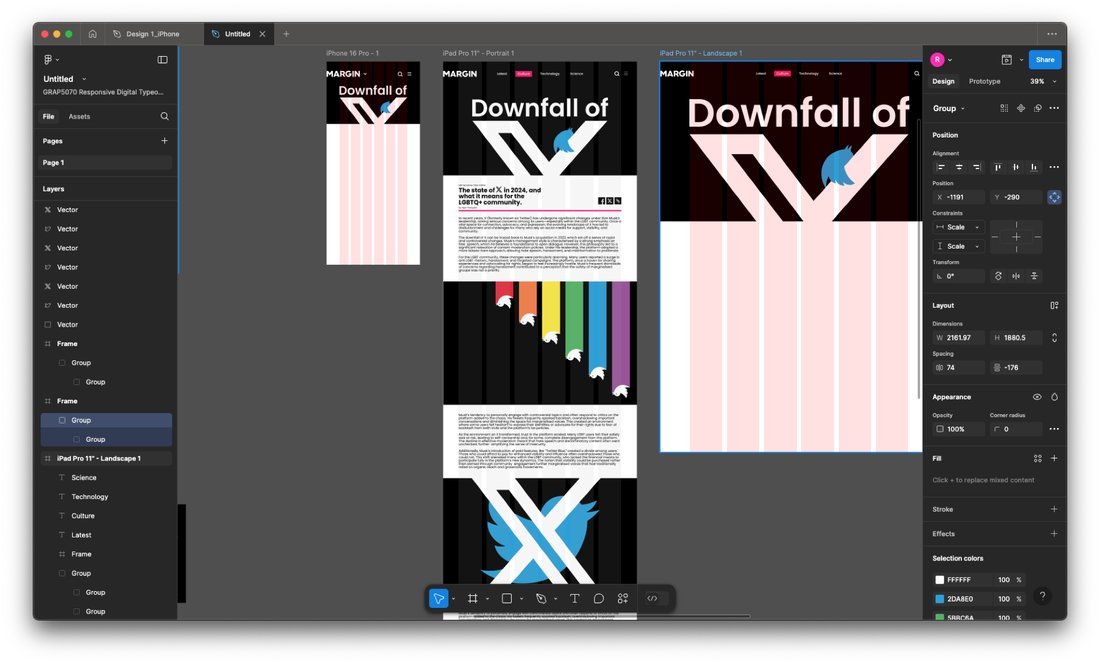Open the zoom level 39% dropdown
The height and width of the screenshot is (664, 1100).
[1042, 81]
